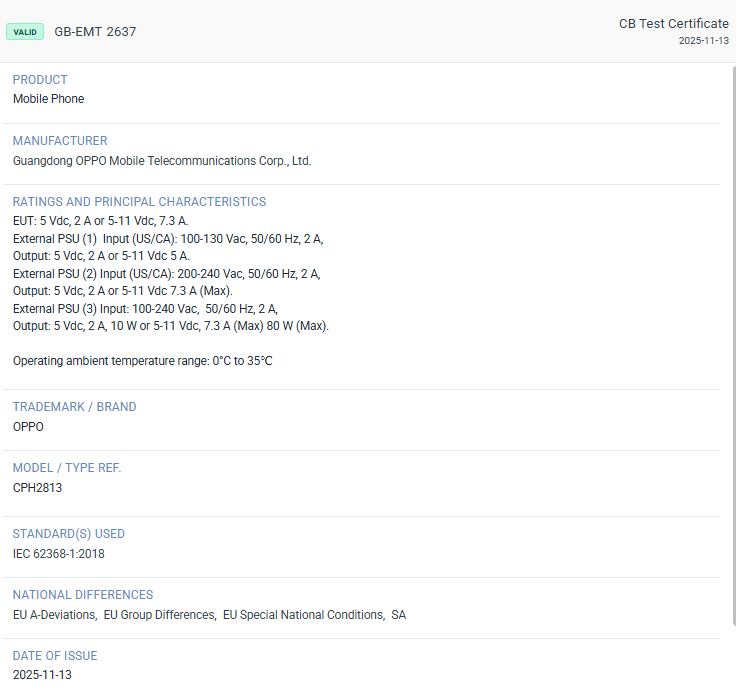Select the SA national difference entry
Image resolution: width=736 pixels, height=694 pixels.
coord(398,615)
